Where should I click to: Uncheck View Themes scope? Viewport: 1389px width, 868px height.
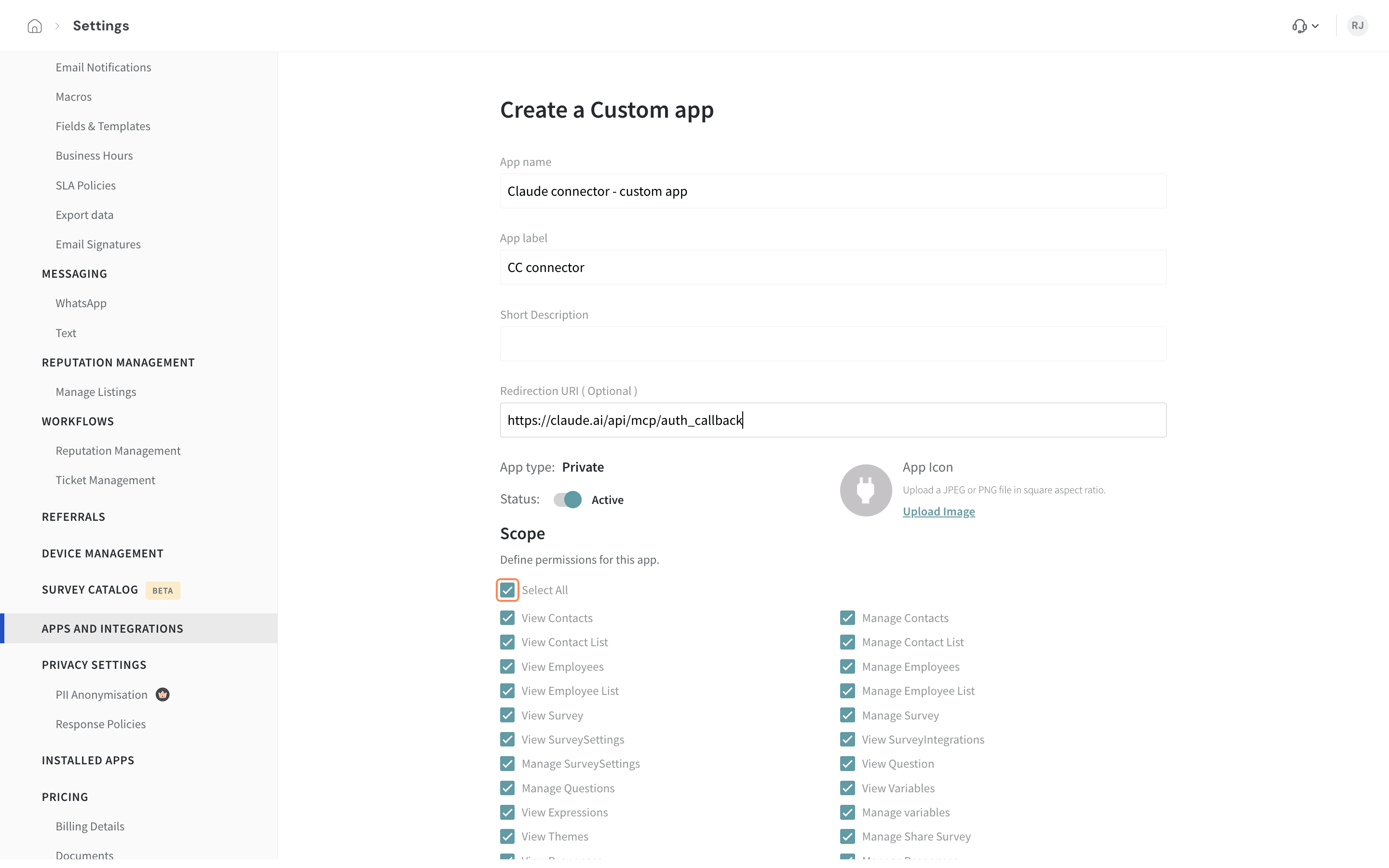[x=507, y=837]
